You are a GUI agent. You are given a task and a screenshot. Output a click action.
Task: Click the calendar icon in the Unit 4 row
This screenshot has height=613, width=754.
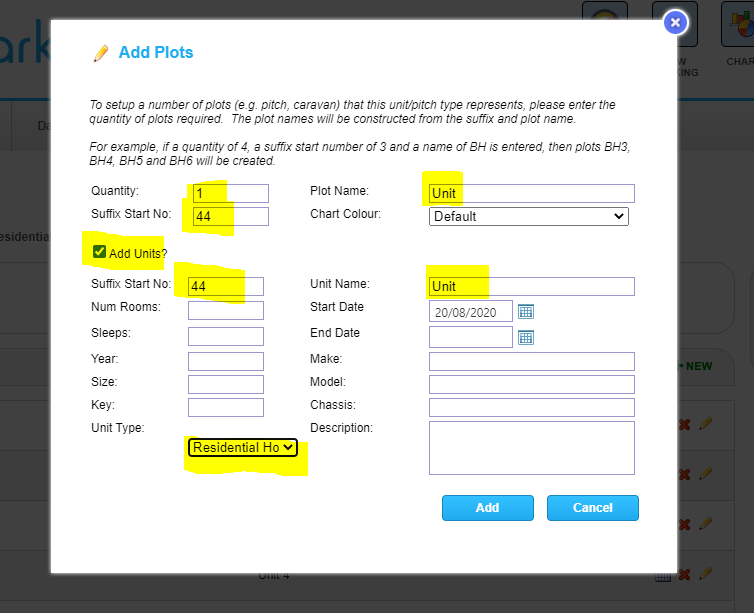pyautogui.click(x=662, y=576)
